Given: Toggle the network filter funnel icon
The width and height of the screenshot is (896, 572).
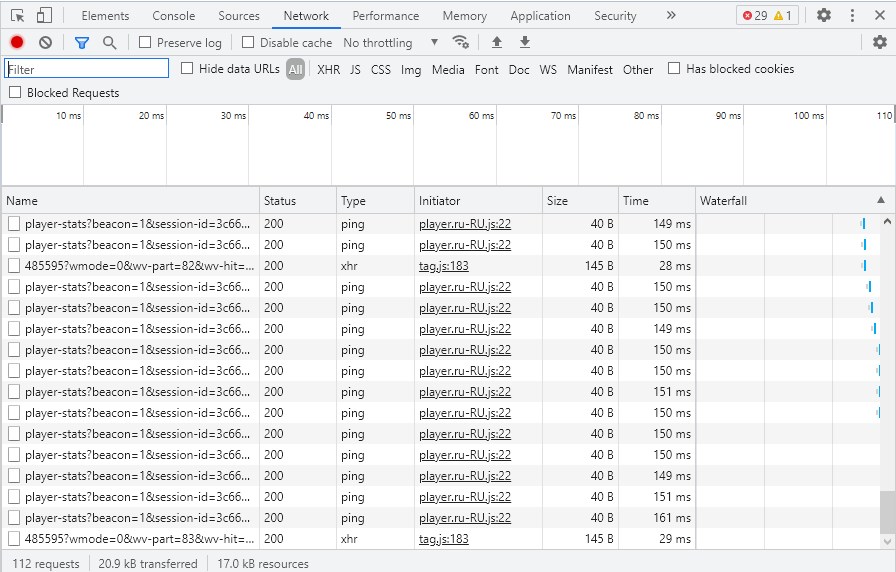Looking at the screenshot, I should coord(82,42).
